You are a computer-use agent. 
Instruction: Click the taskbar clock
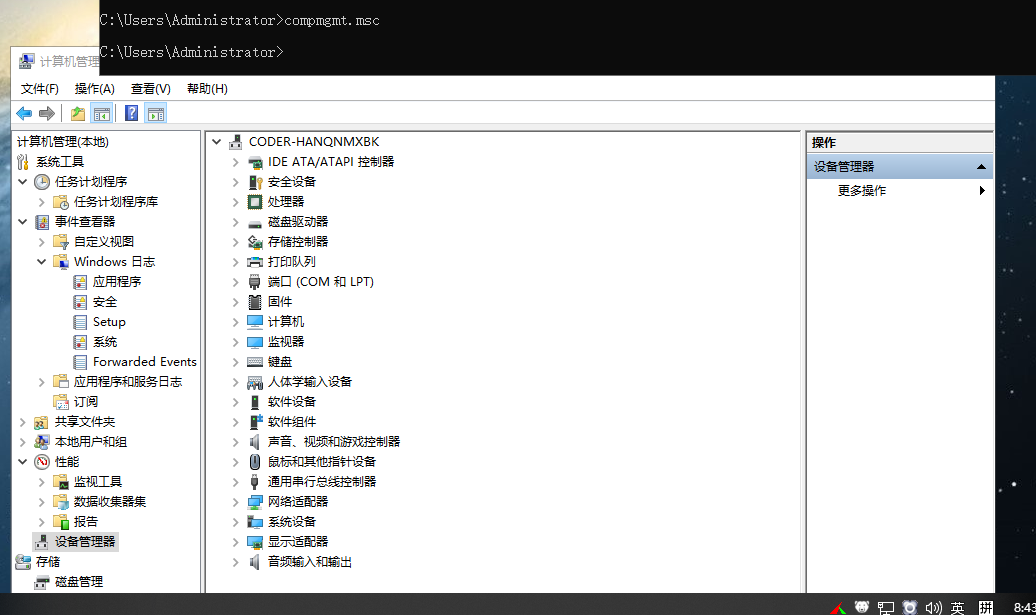pos(1024,607)
